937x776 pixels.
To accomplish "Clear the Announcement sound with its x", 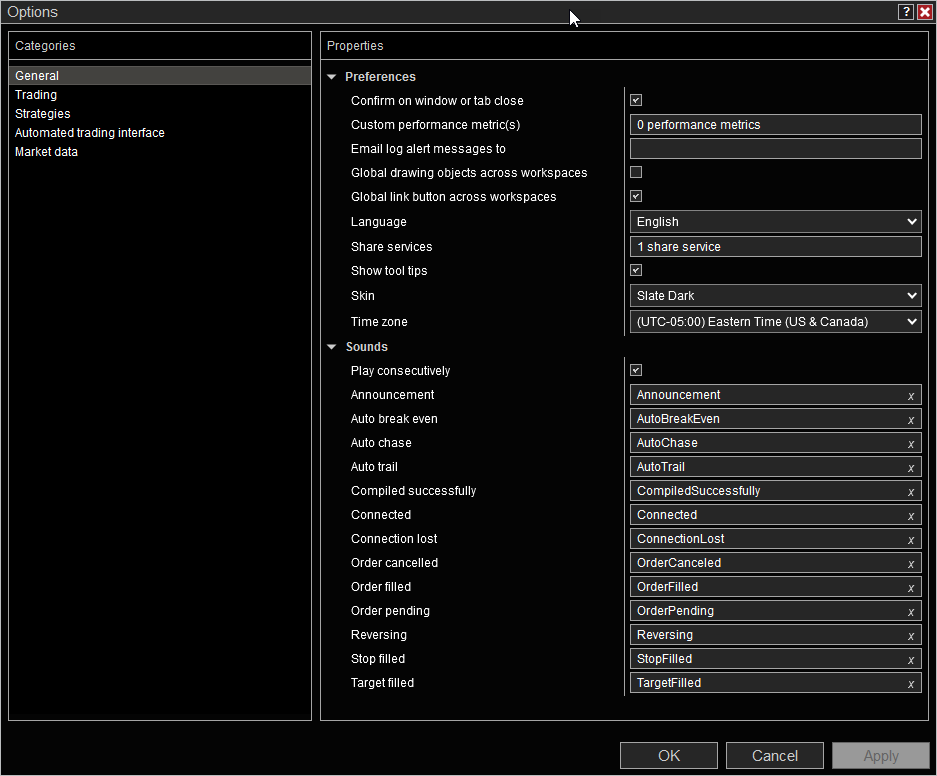I will point(910,396).
